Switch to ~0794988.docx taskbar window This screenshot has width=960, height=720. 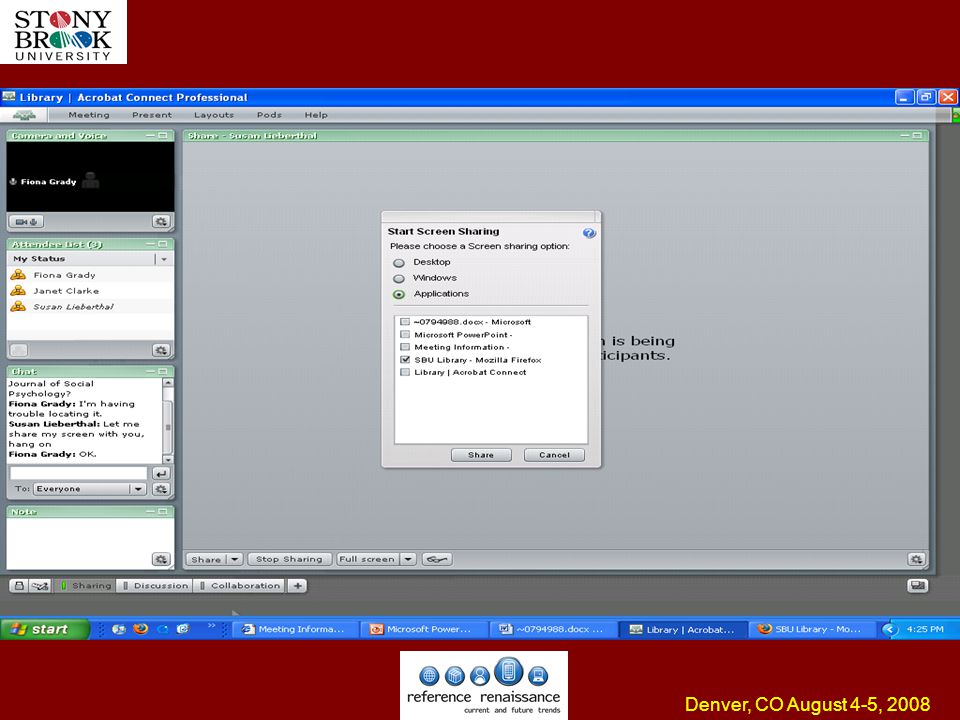coord(553,629)
